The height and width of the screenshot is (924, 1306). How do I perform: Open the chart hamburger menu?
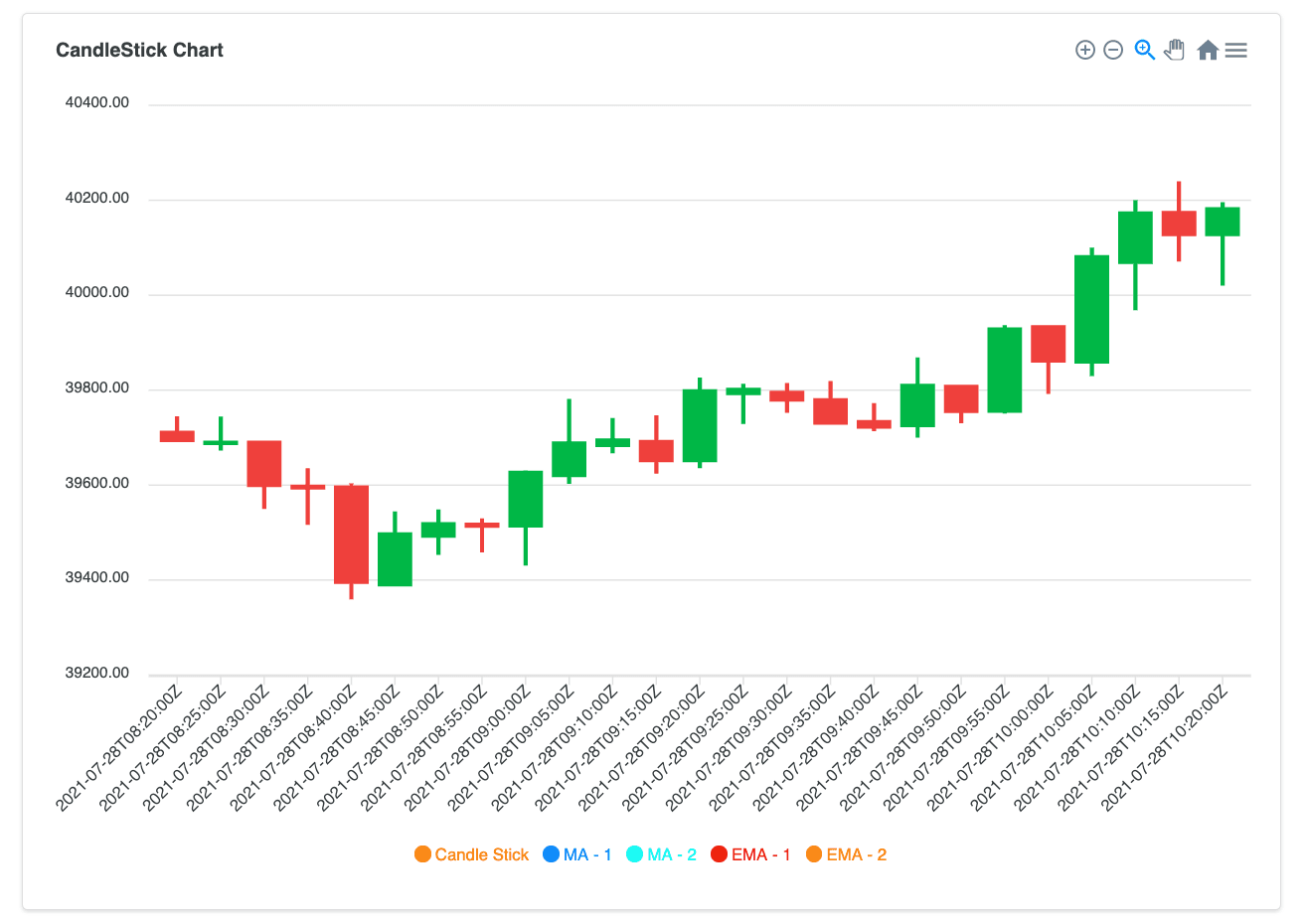pos(1236,50)
